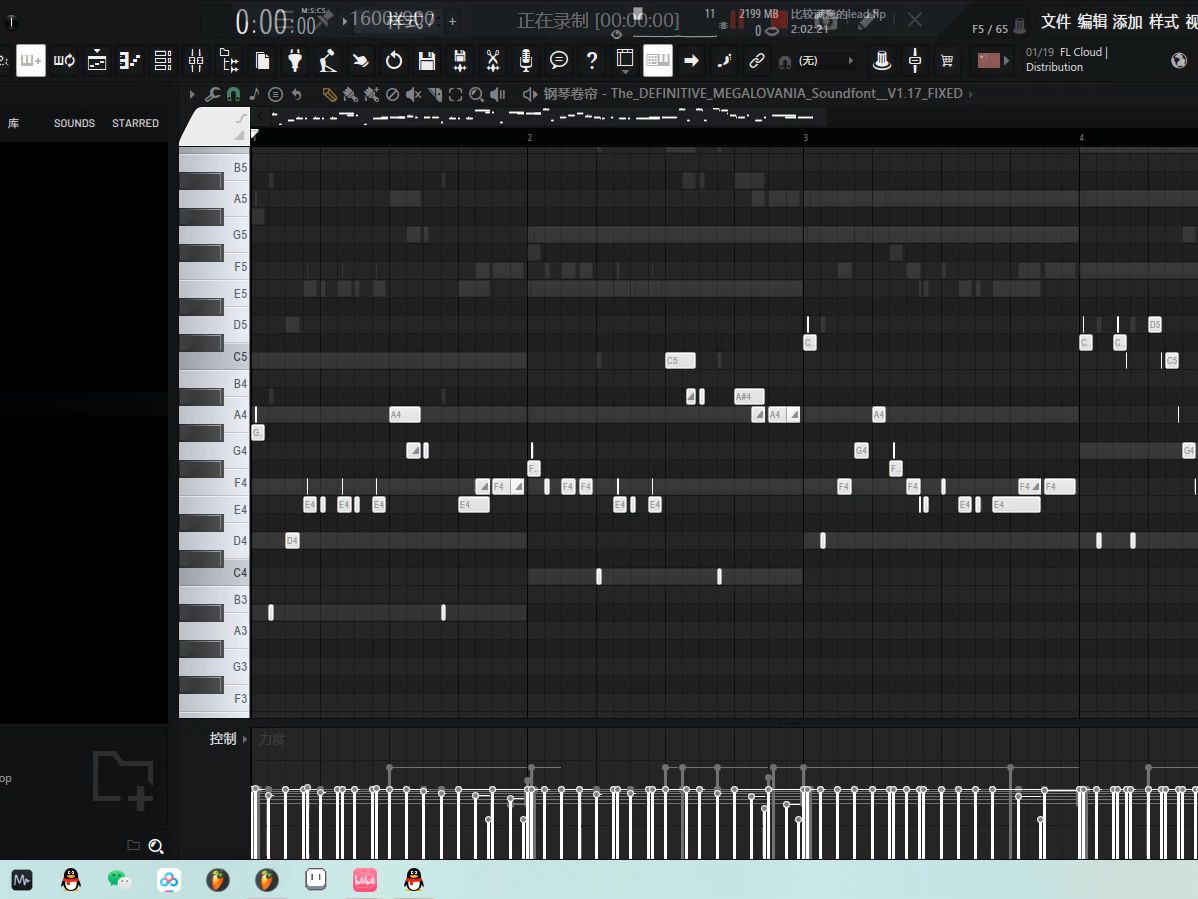Select the delete tool in piano roll
This screenshot has height=899, width=1198.
tap(392, 94)
